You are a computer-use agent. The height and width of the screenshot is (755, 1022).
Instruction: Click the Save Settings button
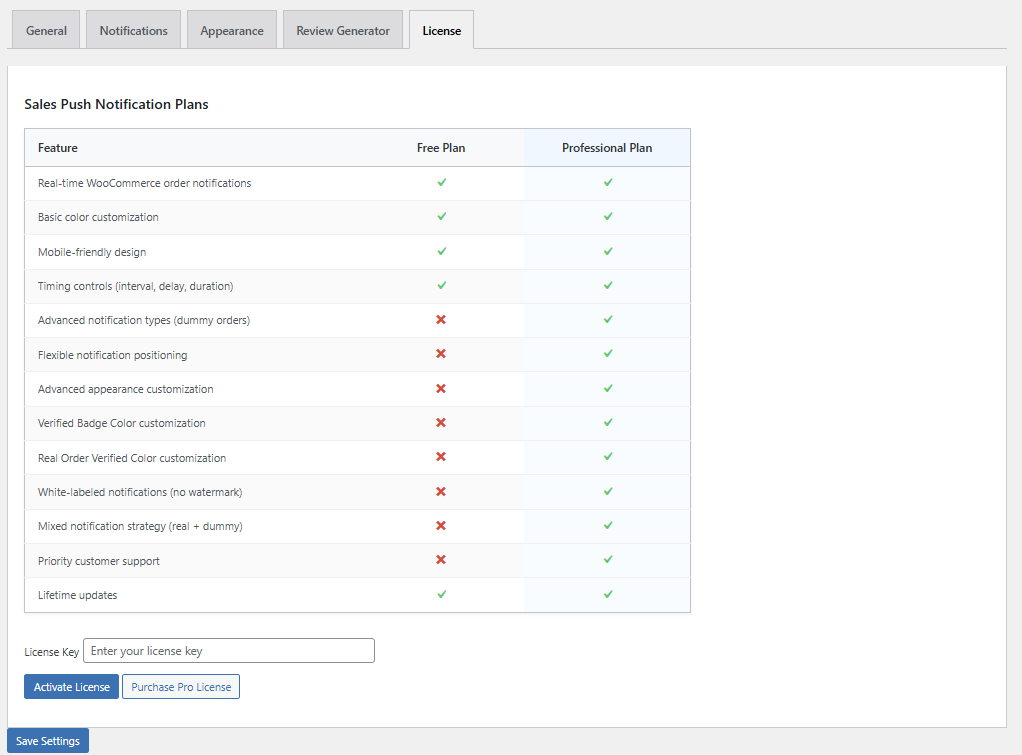click(x=47, y=740)
